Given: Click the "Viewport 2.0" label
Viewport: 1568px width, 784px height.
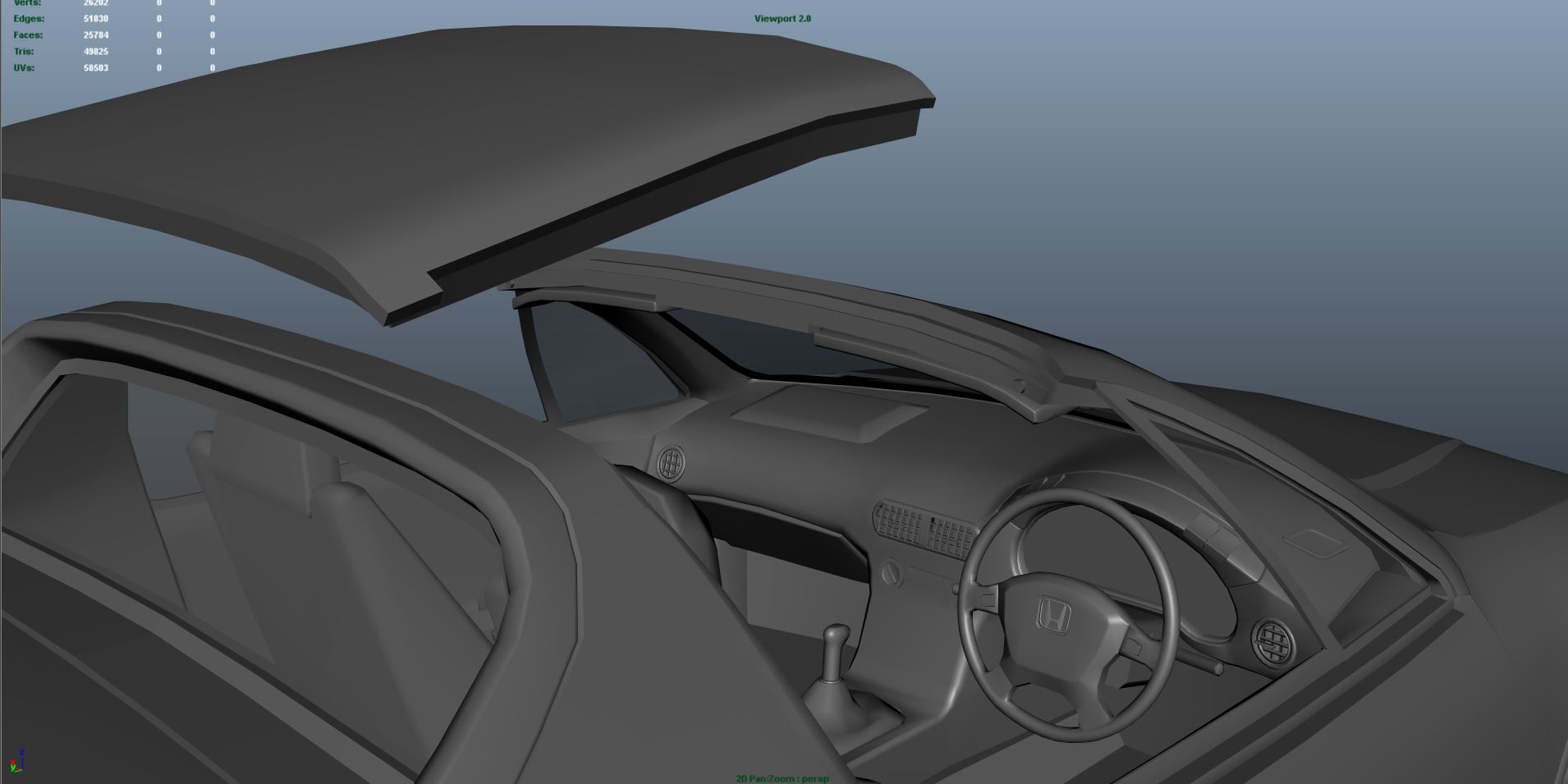Looking at the screenshot, I should point(782,19).
